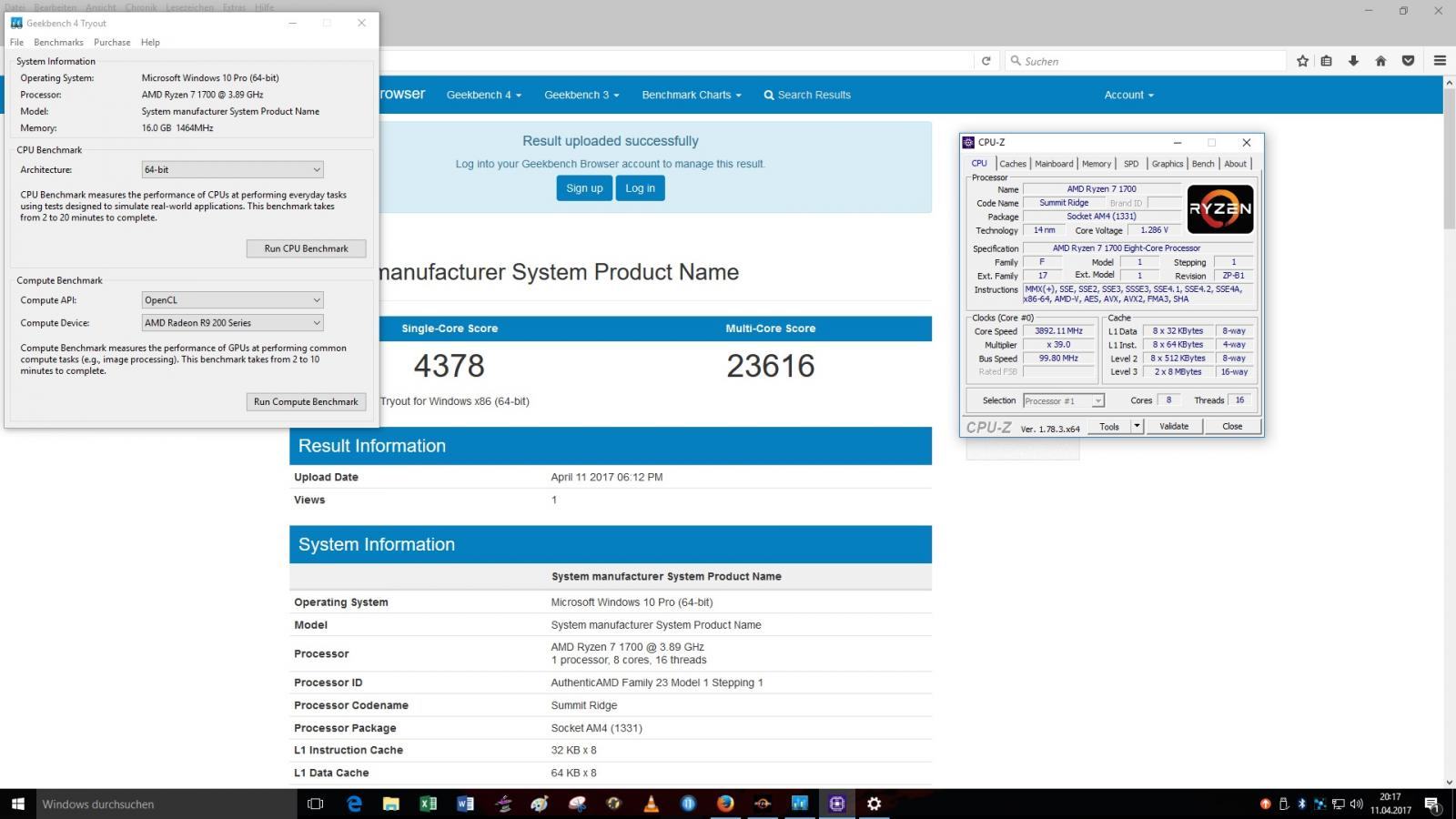Click the CPU-Z Validate button

pos(1174,426)
